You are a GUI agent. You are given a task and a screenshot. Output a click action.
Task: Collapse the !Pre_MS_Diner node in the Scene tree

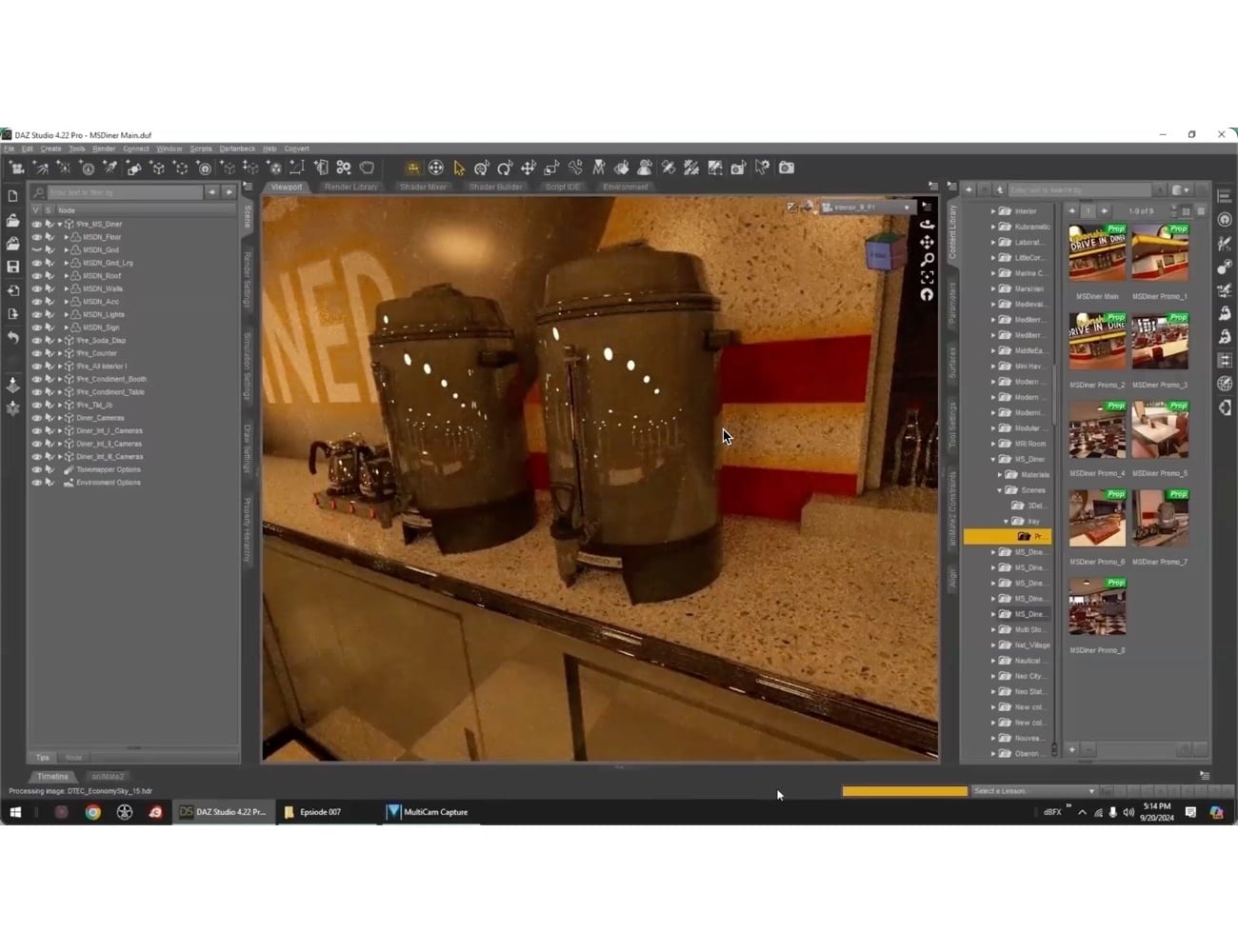pyautogui.click(x=59, y=224)
